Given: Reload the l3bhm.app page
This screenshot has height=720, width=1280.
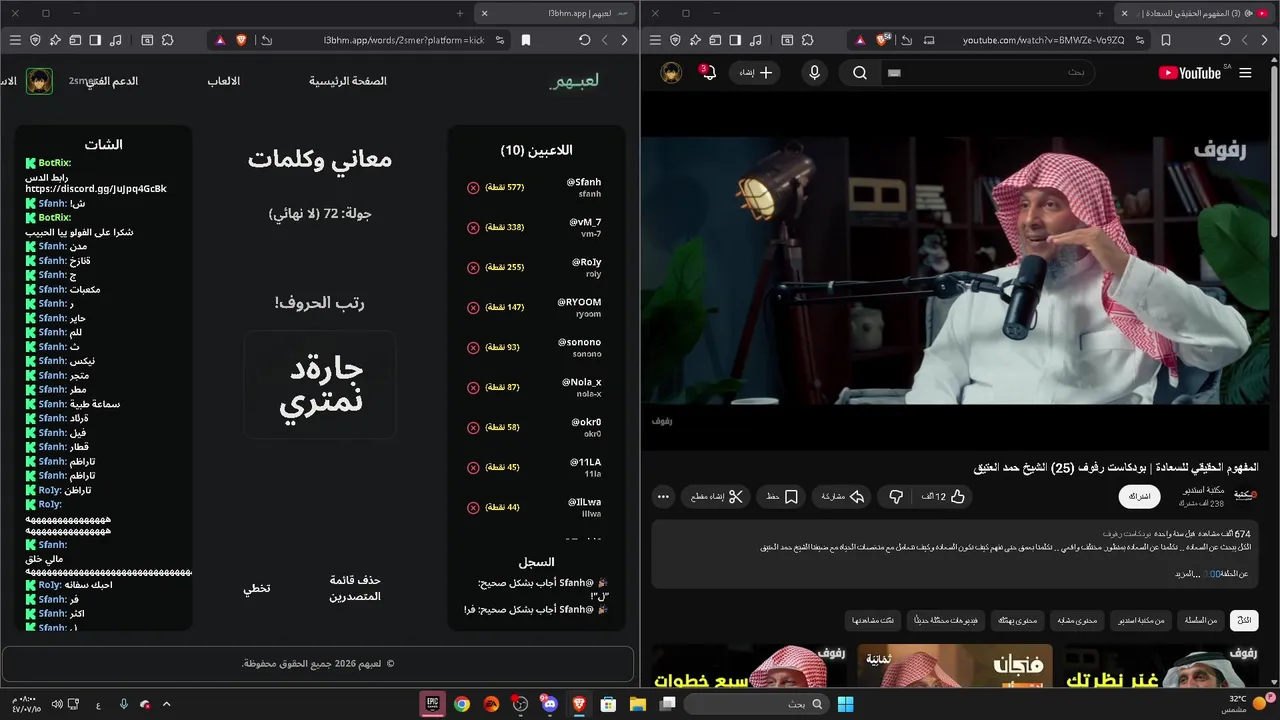Looking at the screenshot, I should pyautogui.click(x=584, y=40).
